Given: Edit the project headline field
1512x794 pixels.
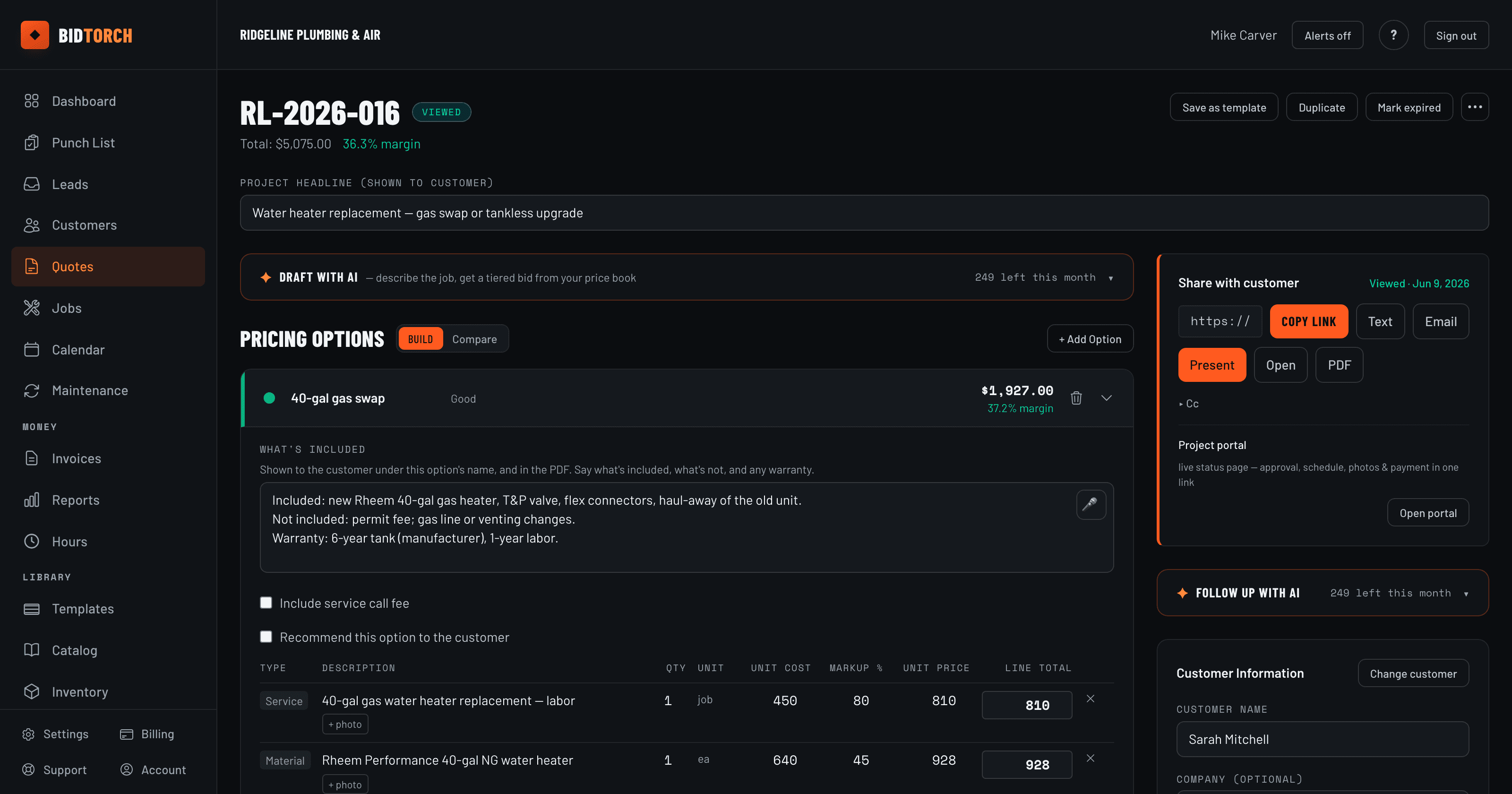Looking at the screenshot, I should click(864, 213).
